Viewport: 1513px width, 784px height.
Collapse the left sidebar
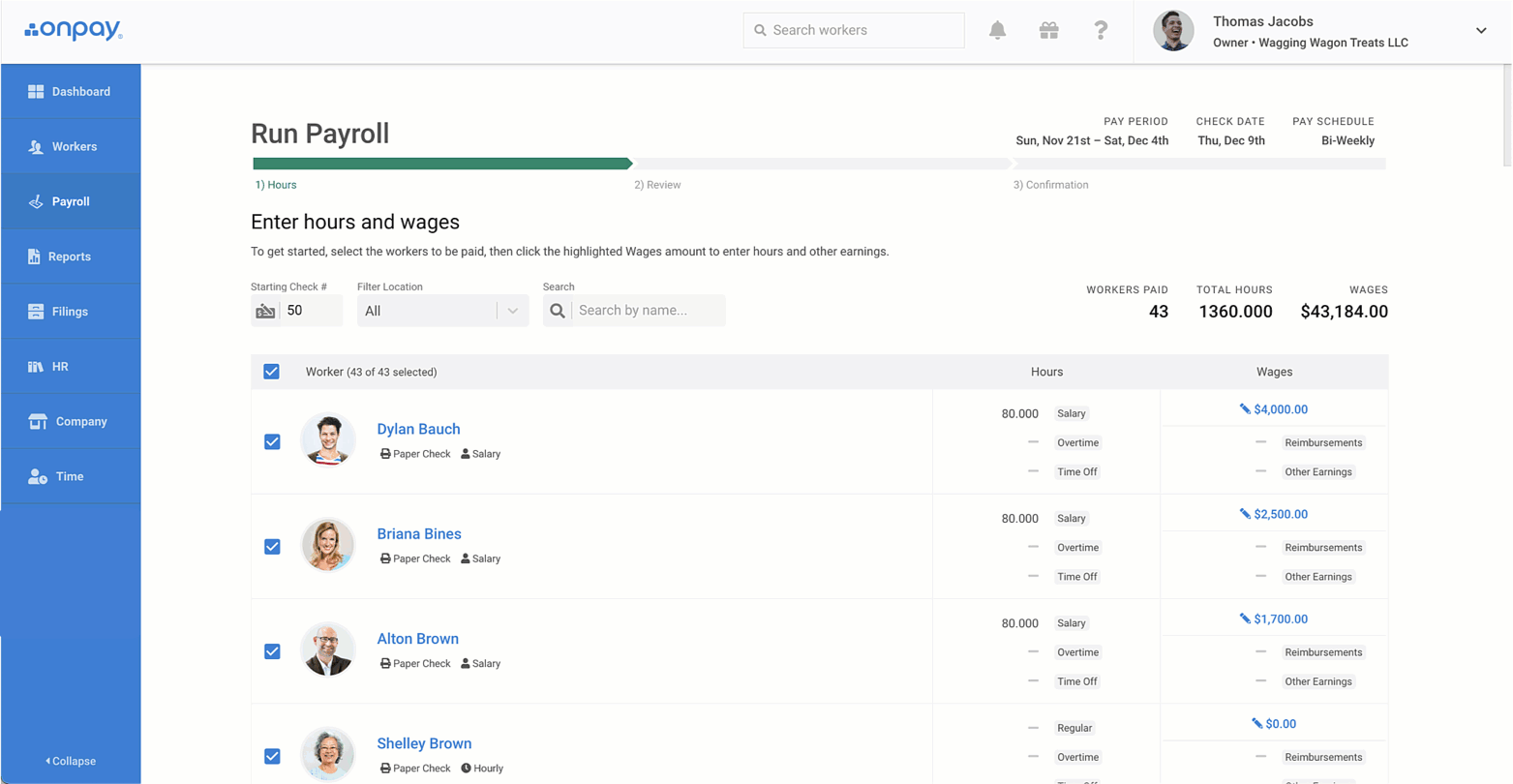(71, 761)
